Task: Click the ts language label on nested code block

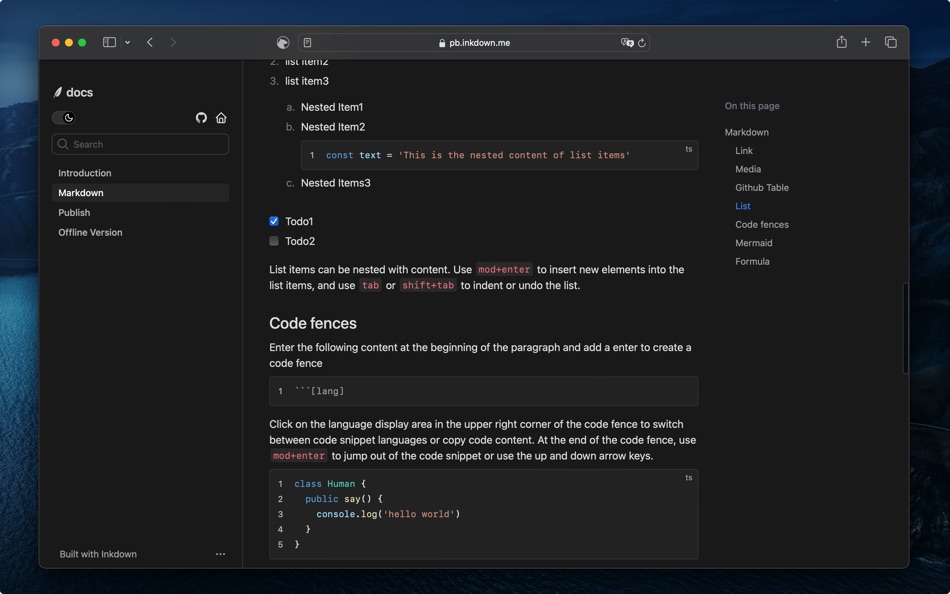Action: [x=689, y=149]
